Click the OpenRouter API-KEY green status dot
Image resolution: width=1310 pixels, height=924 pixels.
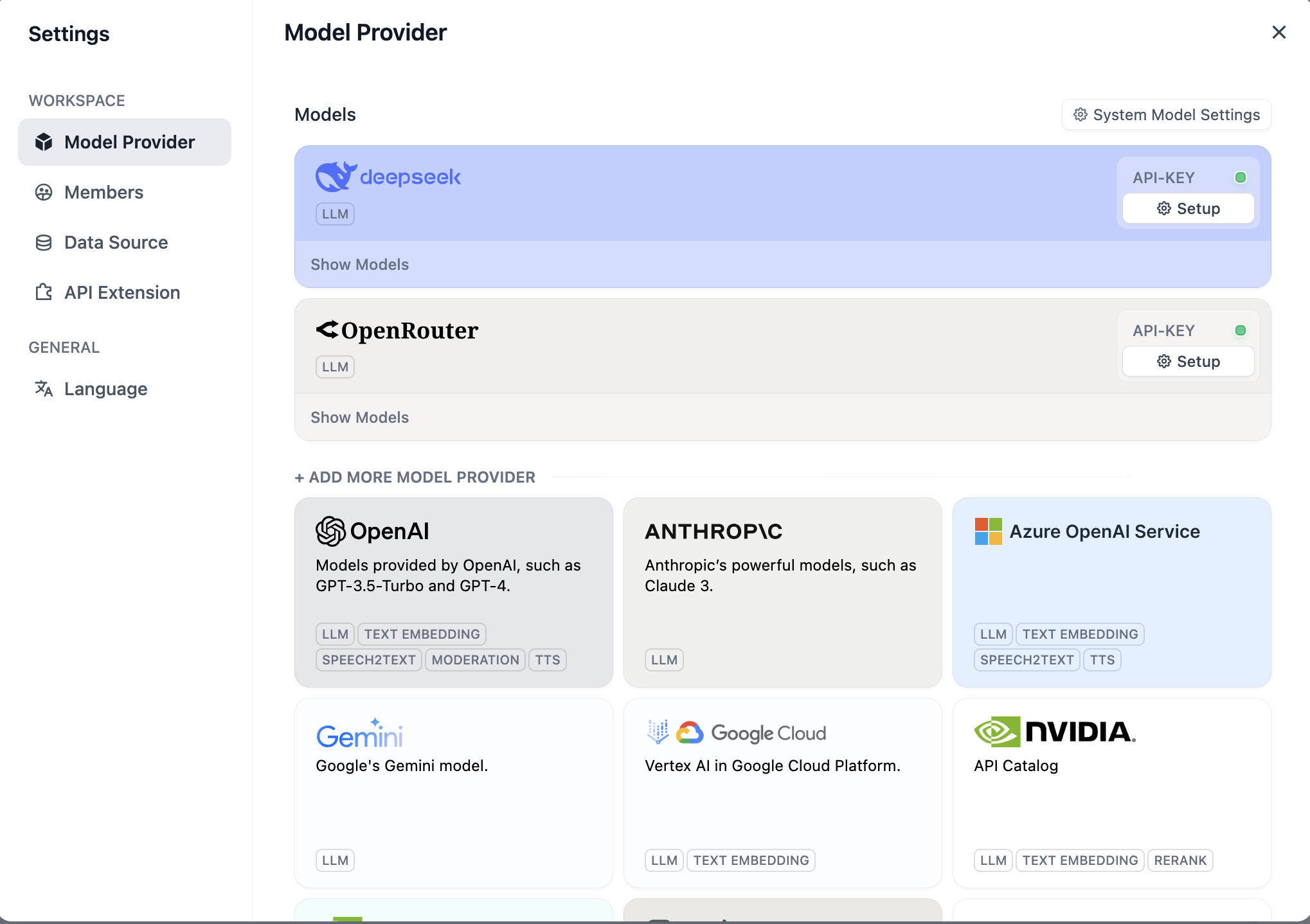1241,330
